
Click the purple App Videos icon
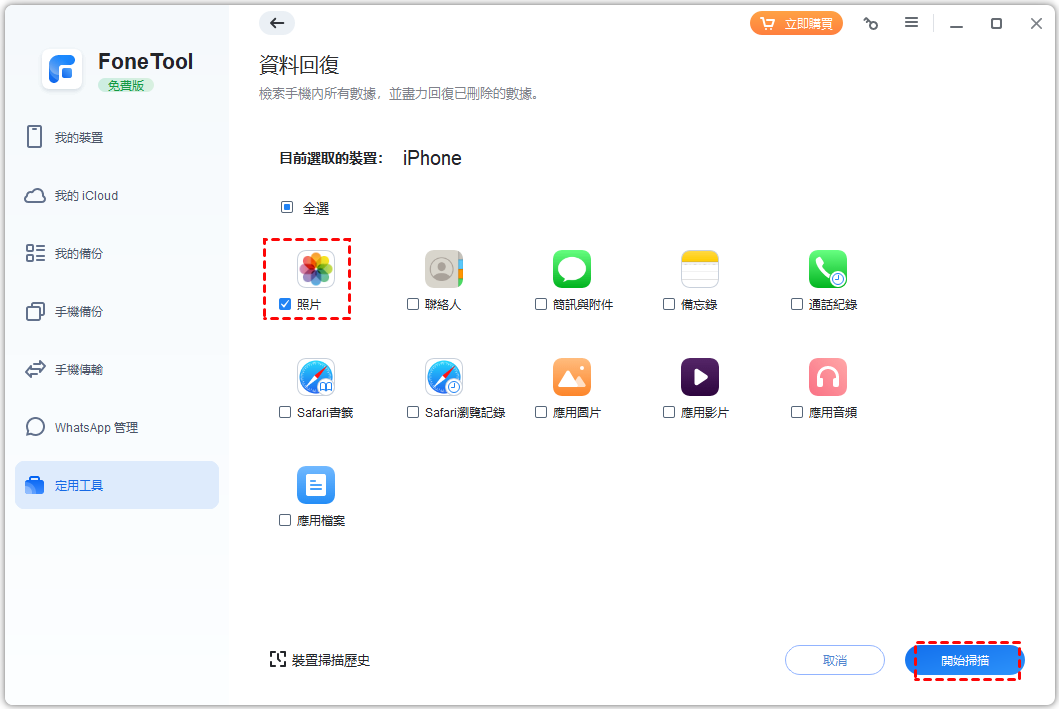pyautogui.click(x=699, y=377)
